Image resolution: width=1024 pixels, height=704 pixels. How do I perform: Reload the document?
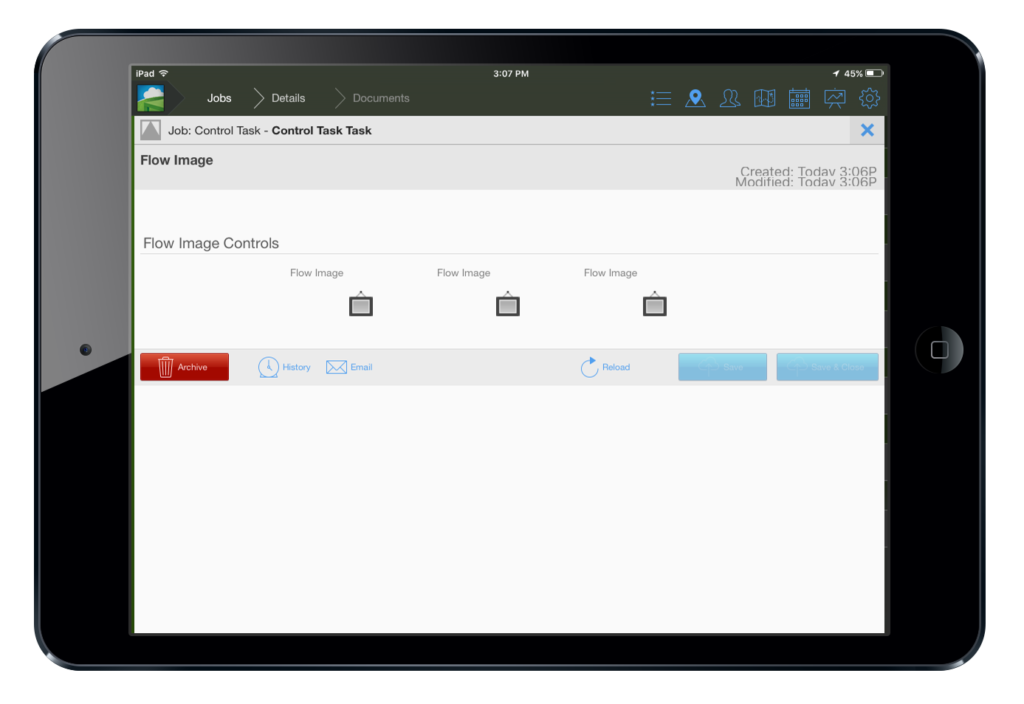click(605, 367)
